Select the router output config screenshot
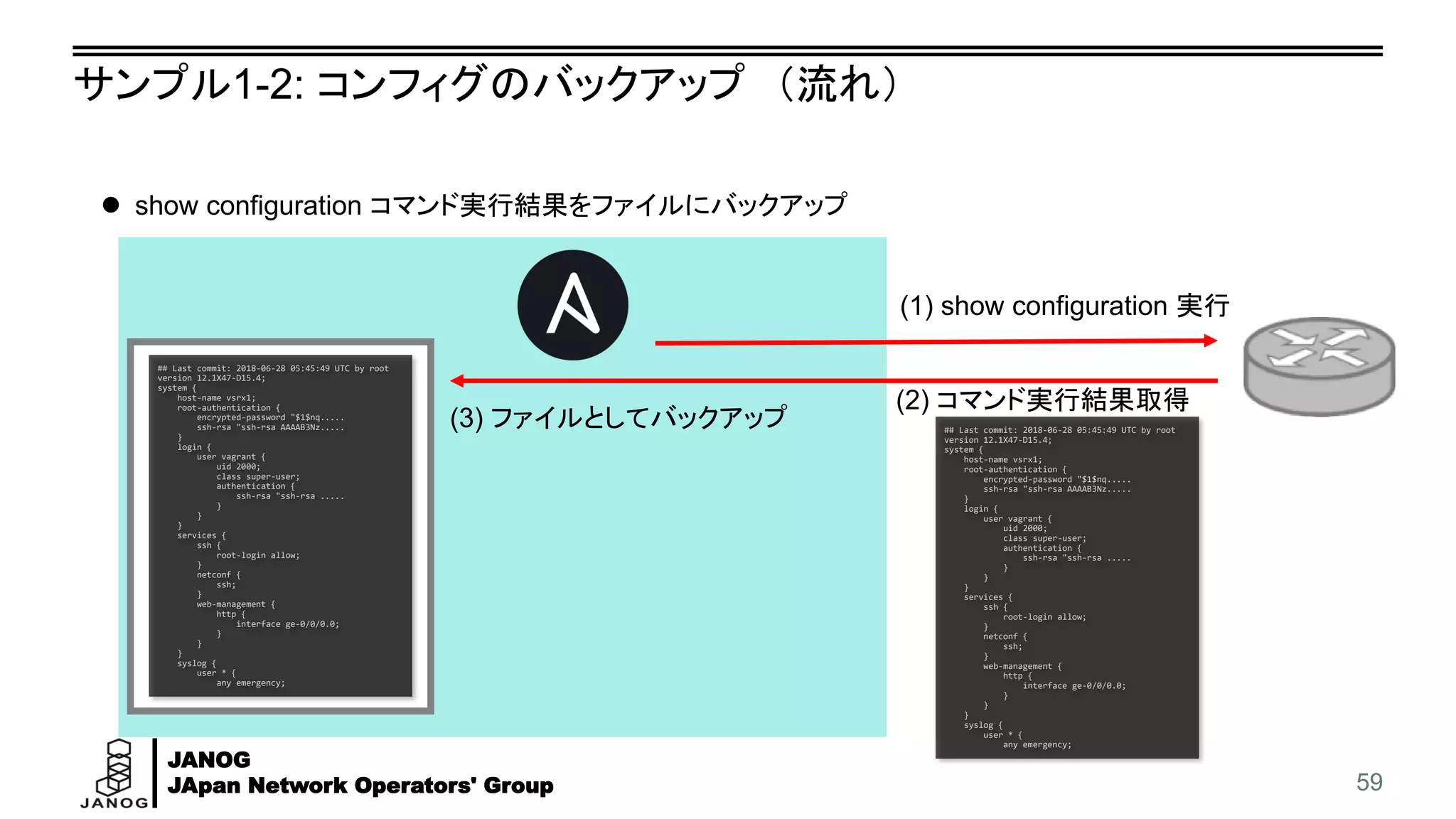1456x819 pixels. pyautogui.click(x=1067, y=588)
